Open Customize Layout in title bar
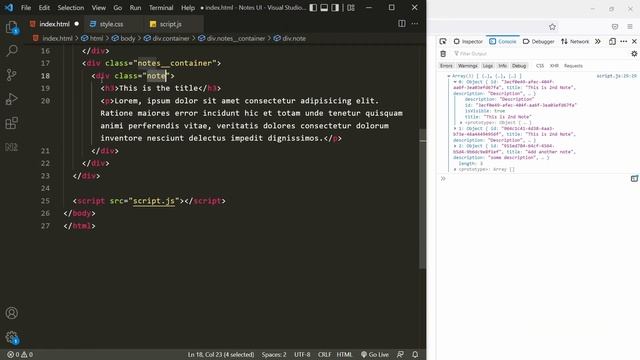 point(351,8)
